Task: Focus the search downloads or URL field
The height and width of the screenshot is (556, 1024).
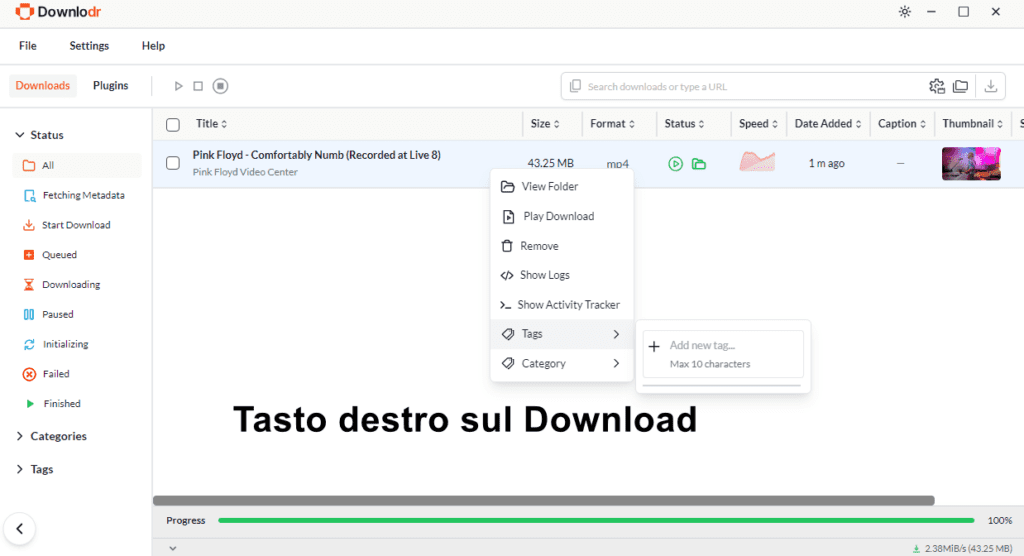Action: (751, 86)
